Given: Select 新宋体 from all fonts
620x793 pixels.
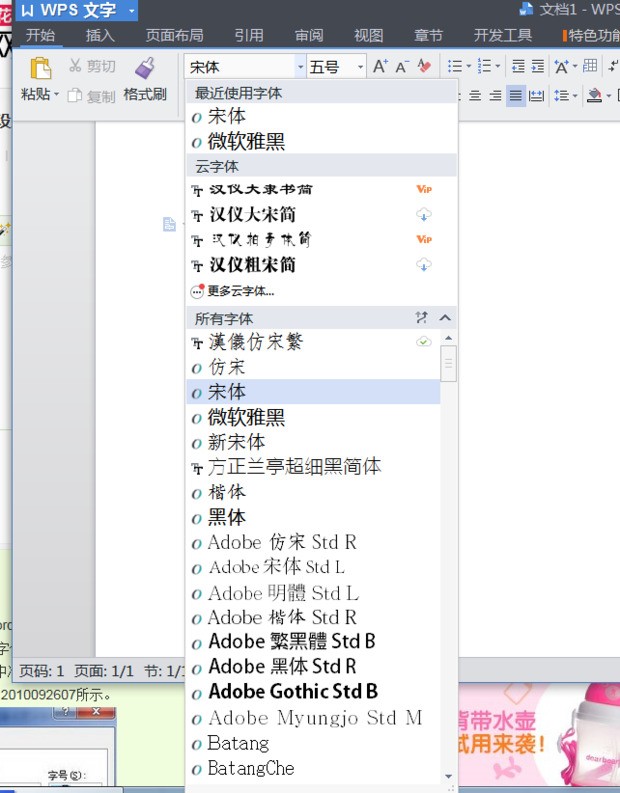Looking at the screenshot, I should point(313,443).
